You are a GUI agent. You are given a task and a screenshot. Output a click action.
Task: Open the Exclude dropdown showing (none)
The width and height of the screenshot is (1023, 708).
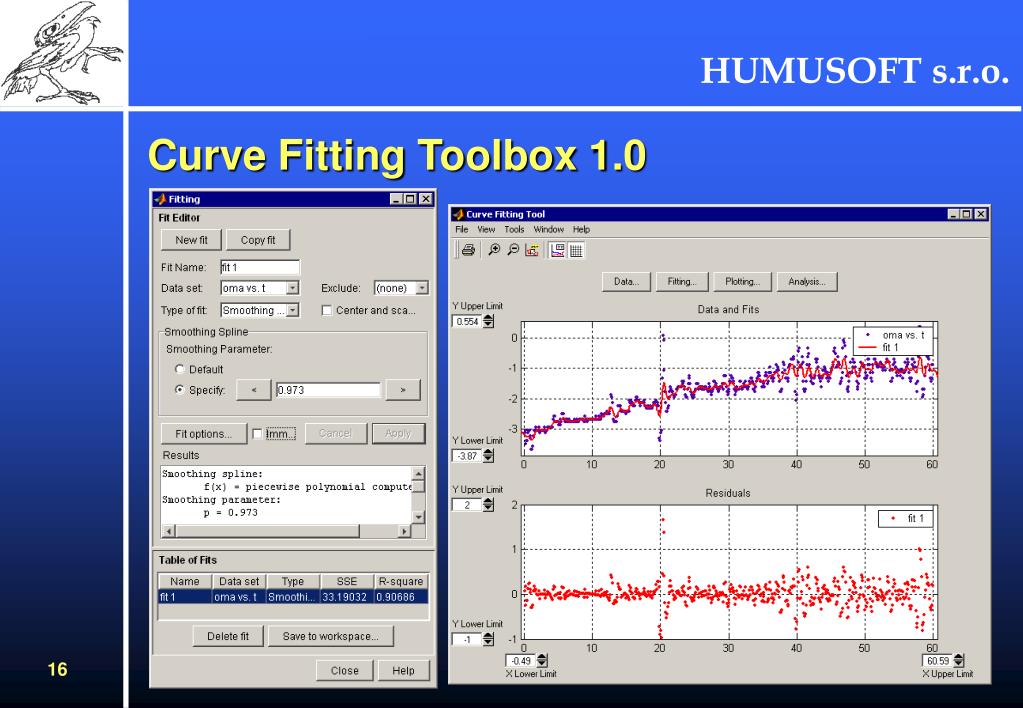(422, 288)
